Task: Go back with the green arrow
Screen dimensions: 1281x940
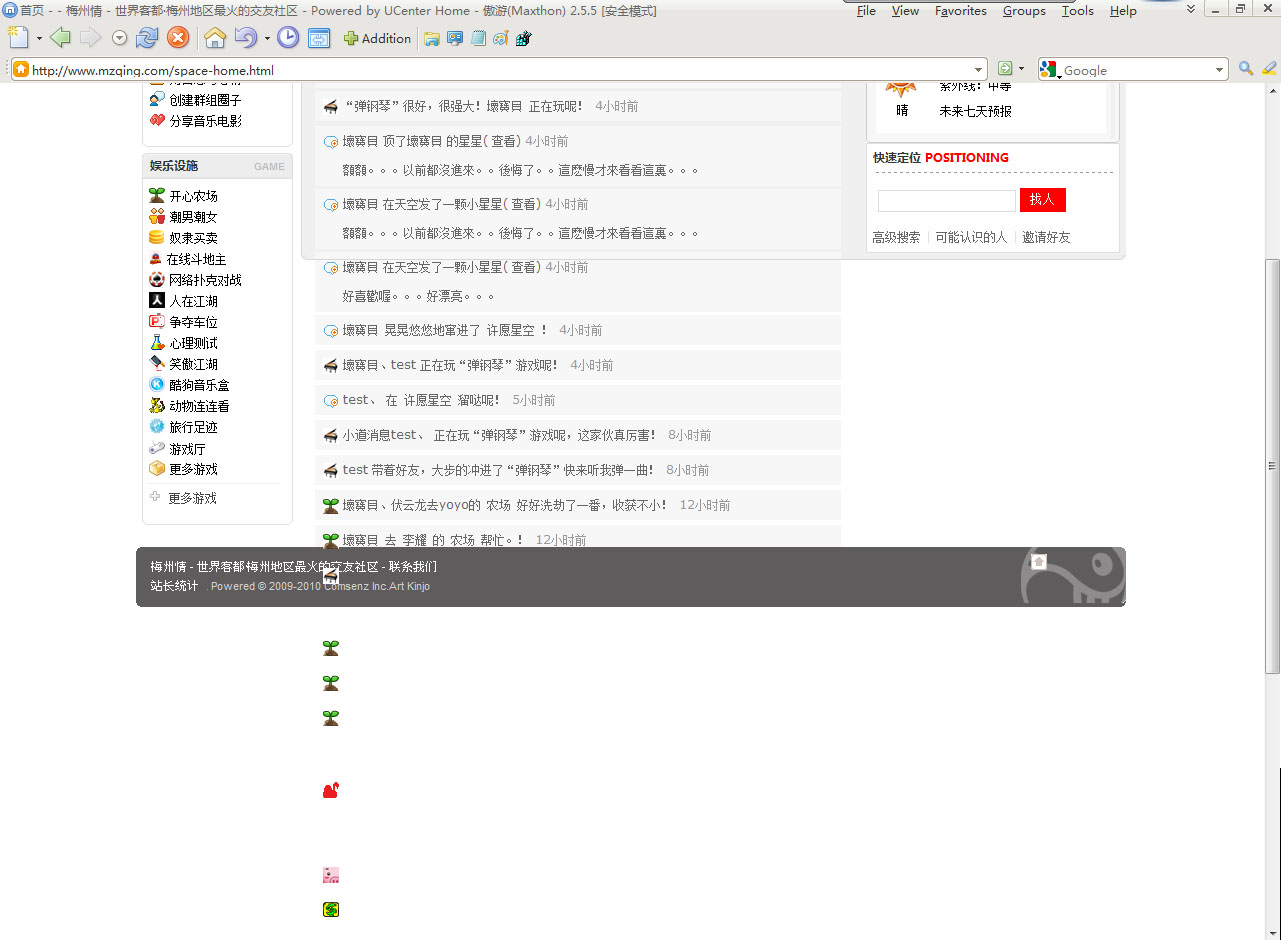Action: 60,38
